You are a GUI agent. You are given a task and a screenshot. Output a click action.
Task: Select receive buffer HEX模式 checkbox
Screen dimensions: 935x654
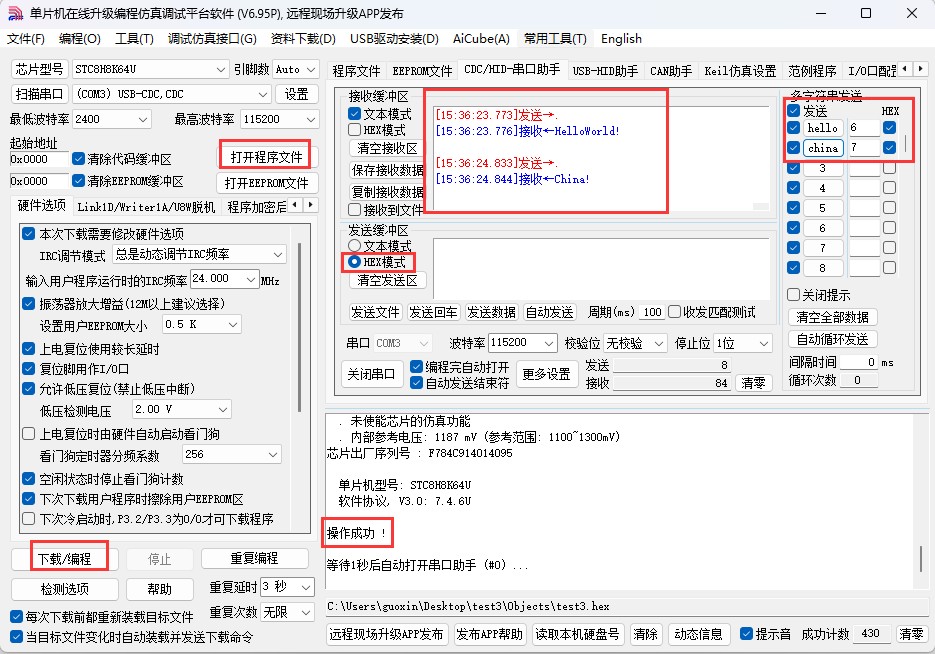coord(354,130)
